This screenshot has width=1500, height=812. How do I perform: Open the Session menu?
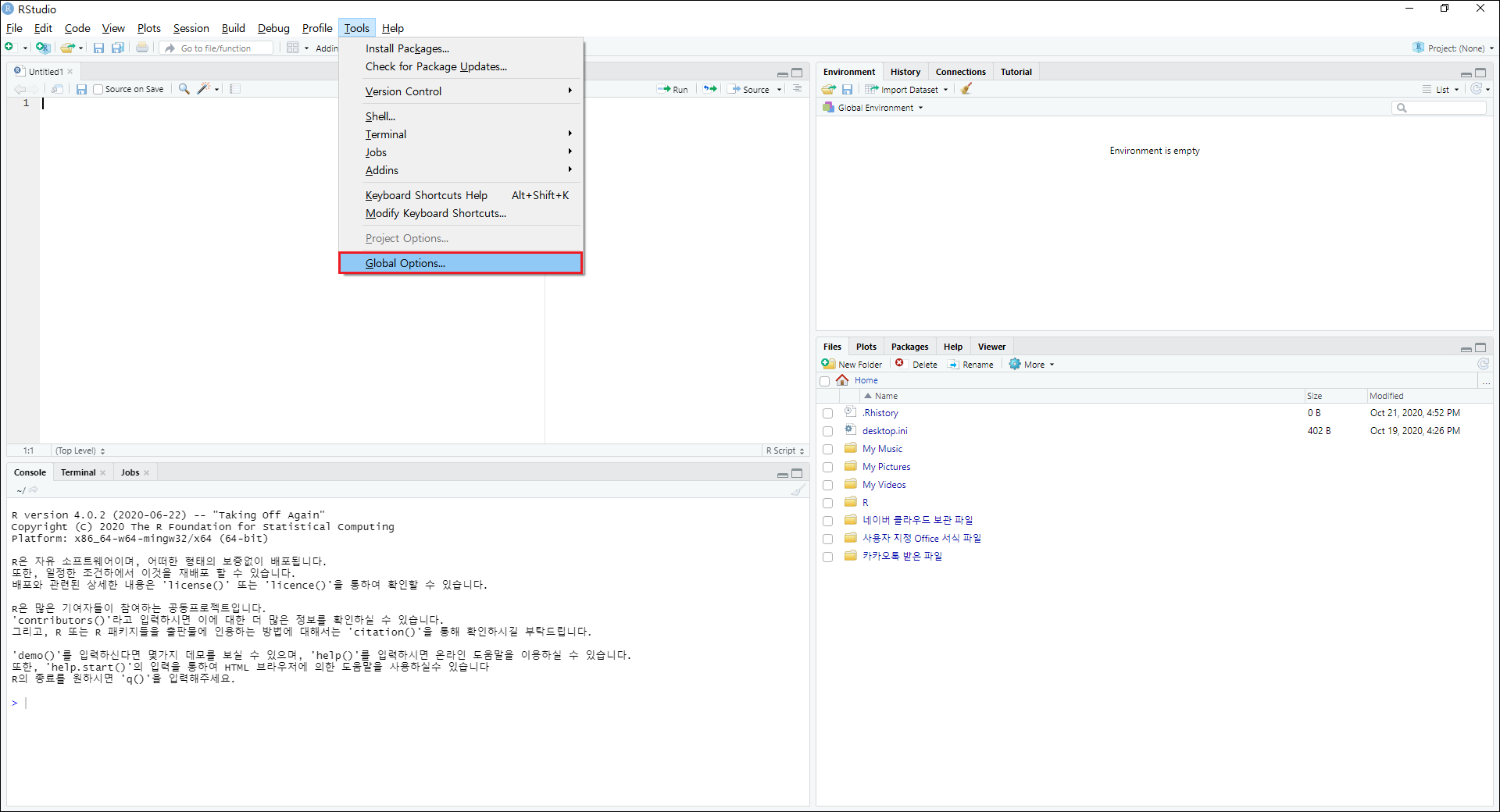click(191, 28)
